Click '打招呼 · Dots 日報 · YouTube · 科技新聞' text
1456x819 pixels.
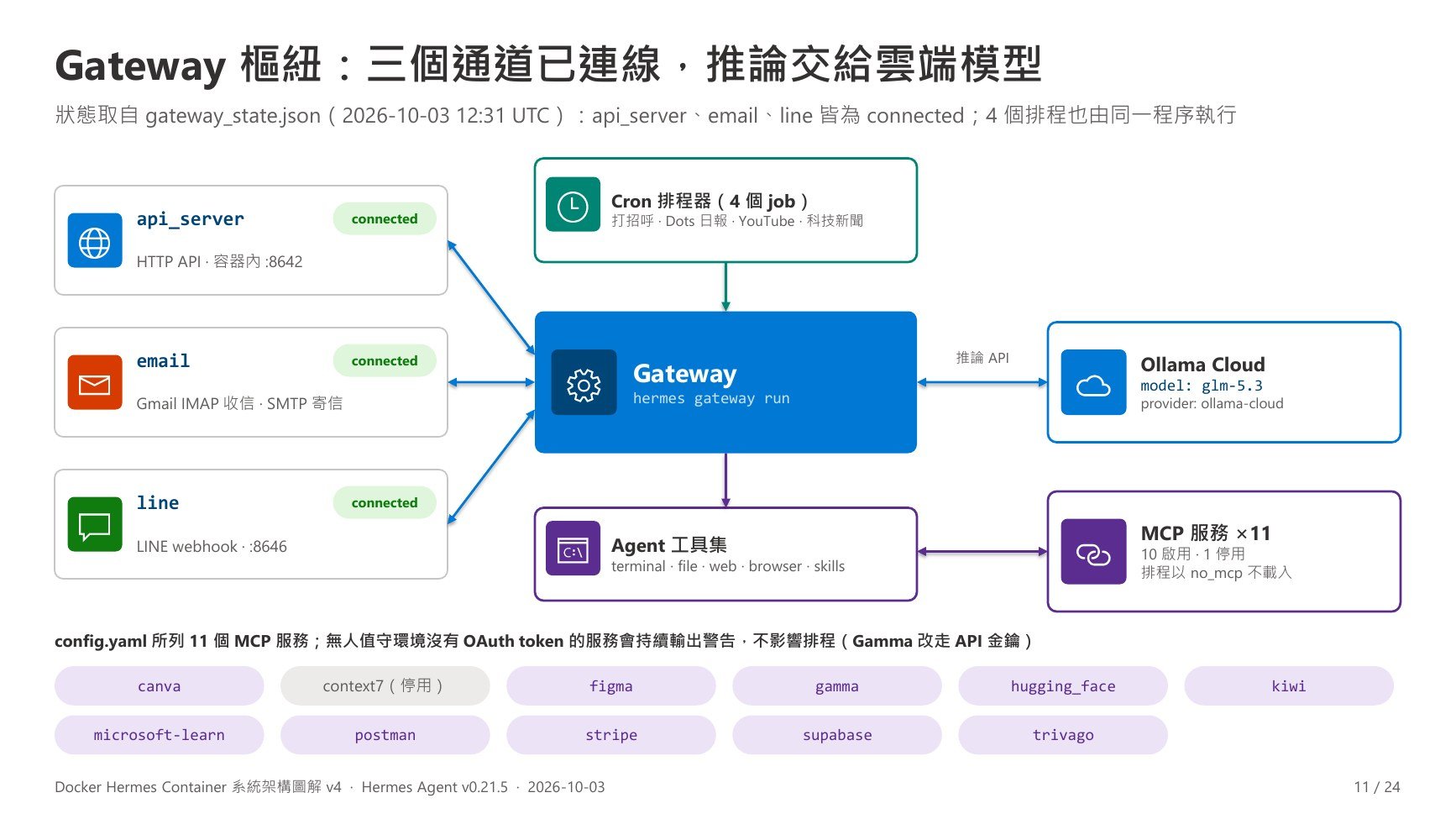[x=737, y=221]
